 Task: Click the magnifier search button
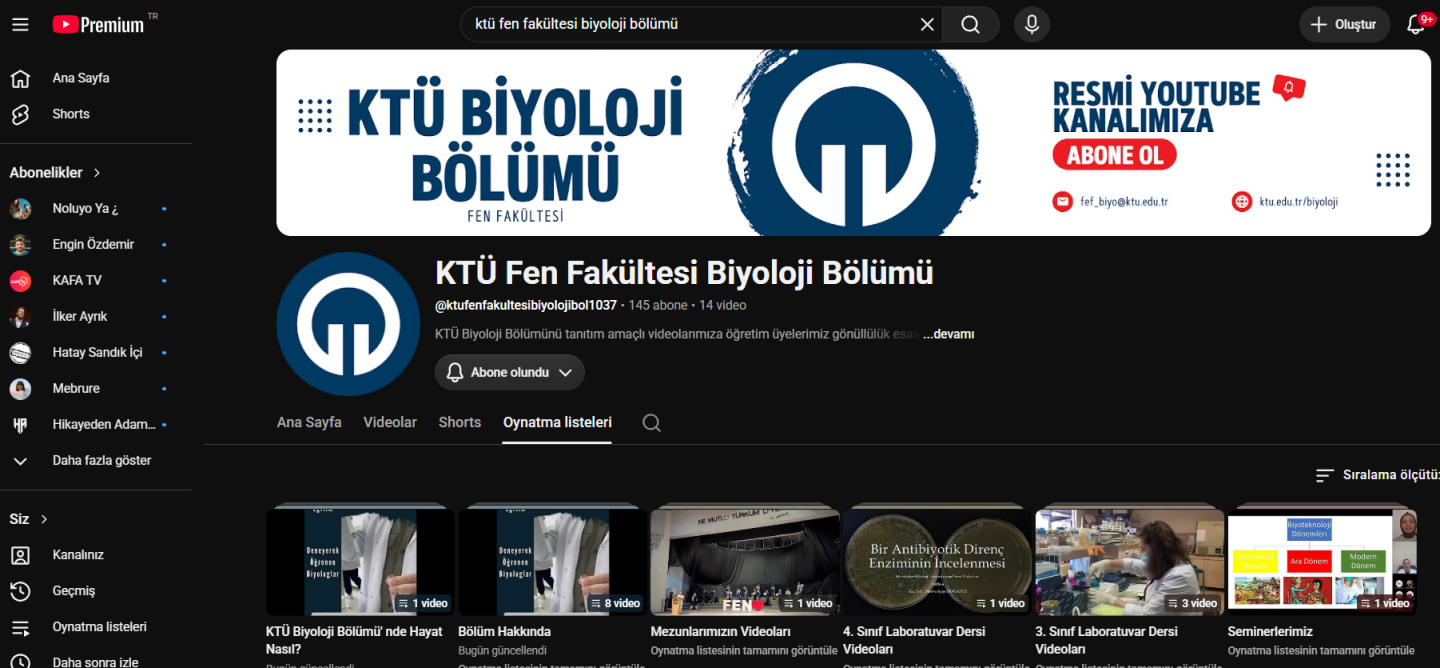(x=970, y=24)
